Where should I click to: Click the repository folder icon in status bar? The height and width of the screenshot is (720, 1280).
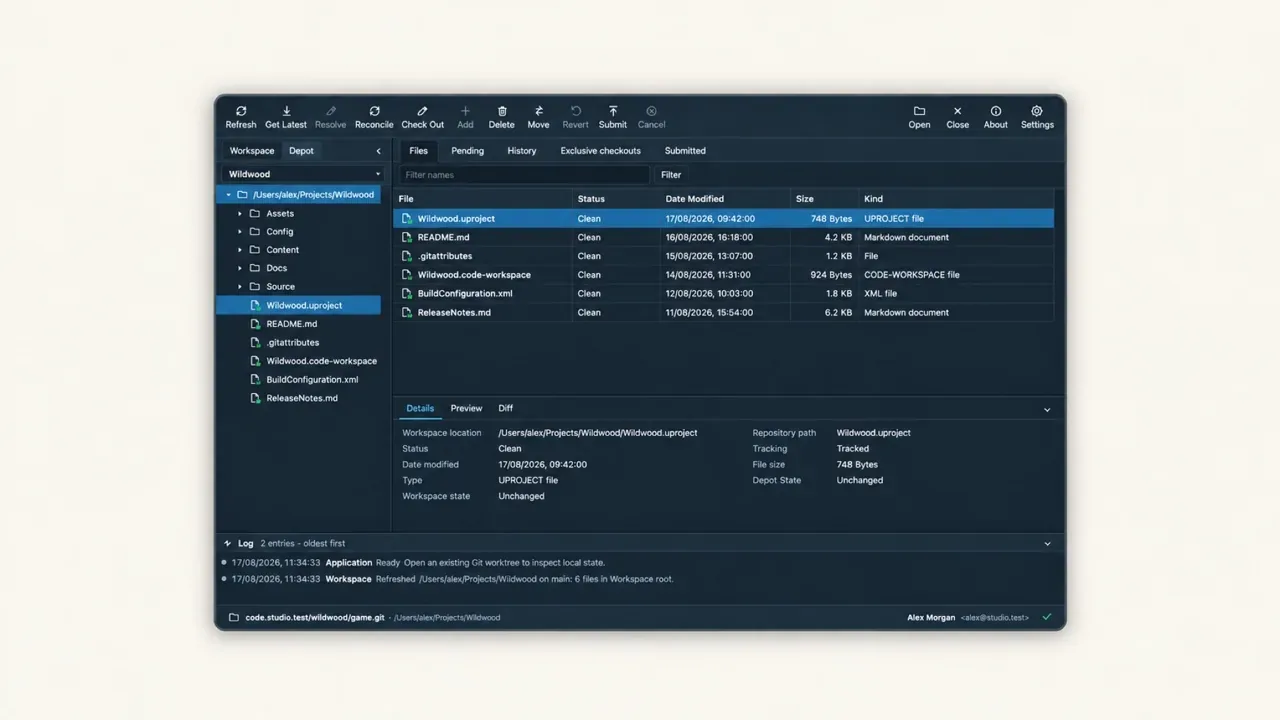tap(234, 617)
